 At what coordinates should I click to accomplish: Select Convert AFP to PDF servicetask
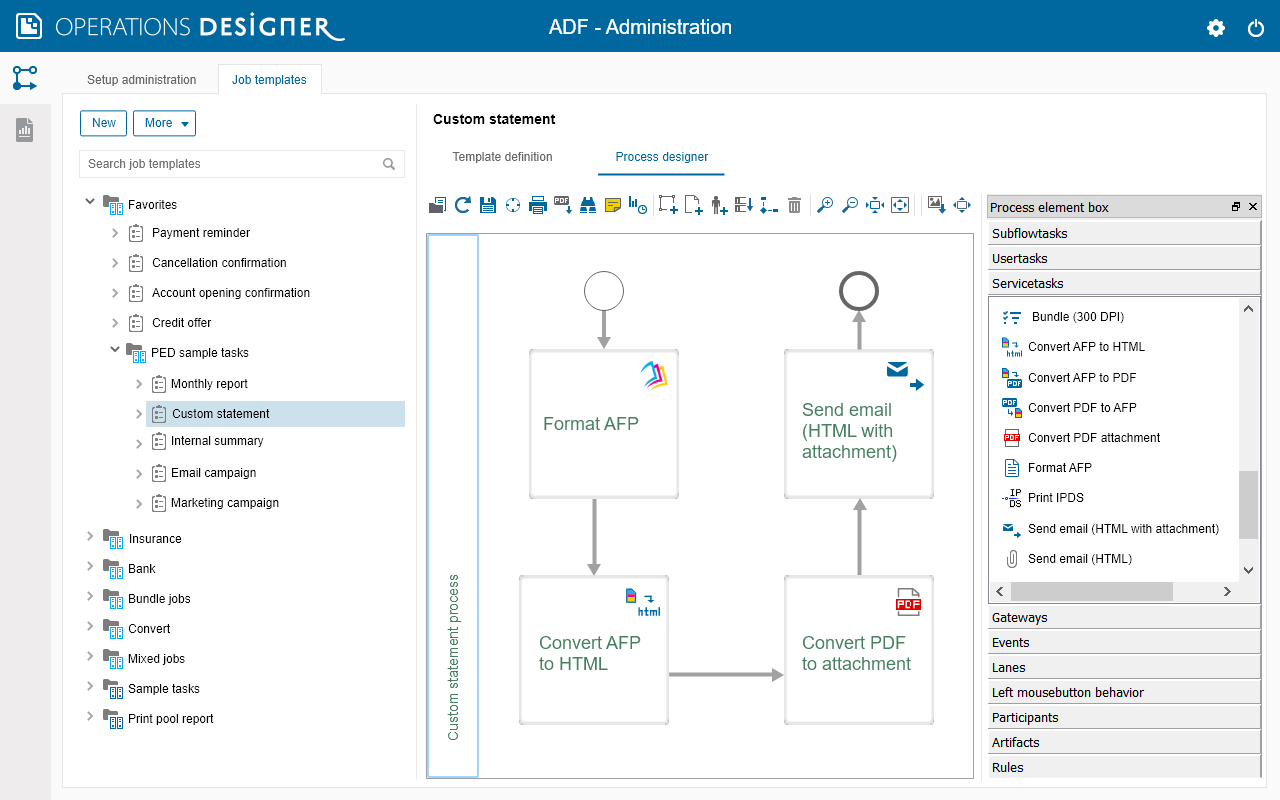pos(1081,378)
